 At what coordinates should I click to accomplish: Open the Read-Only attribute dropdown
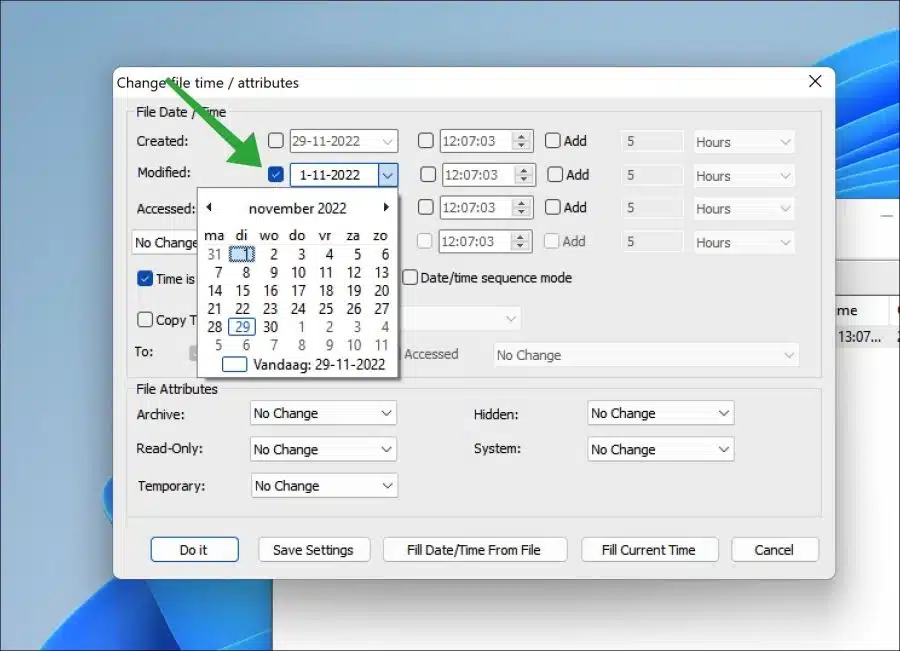point(323,450)
